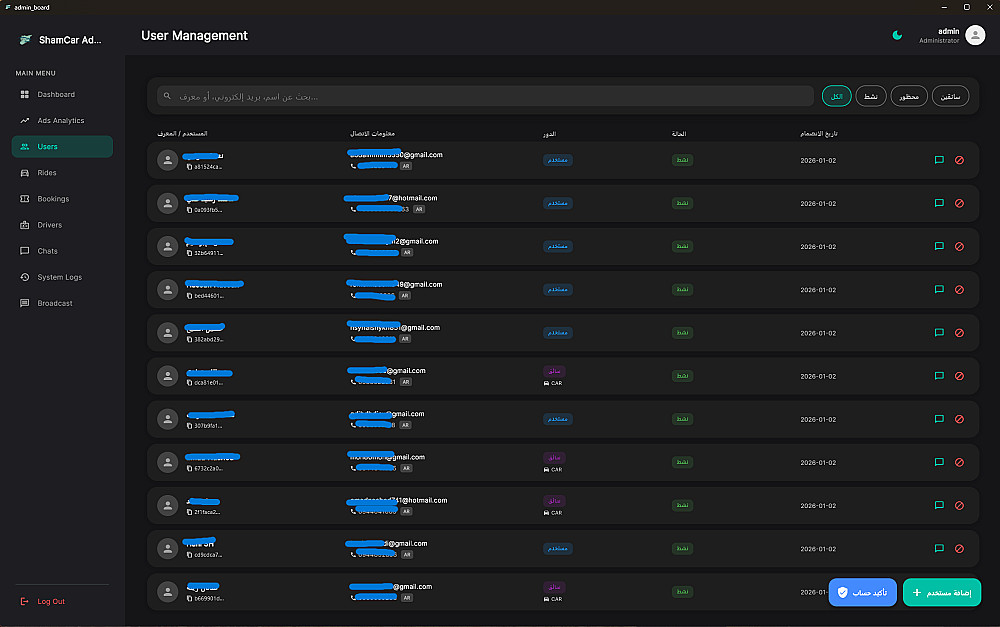
Task: Open Ads Analytics in the sidebar
Action: pyautogui.click(x=60, y=121)
